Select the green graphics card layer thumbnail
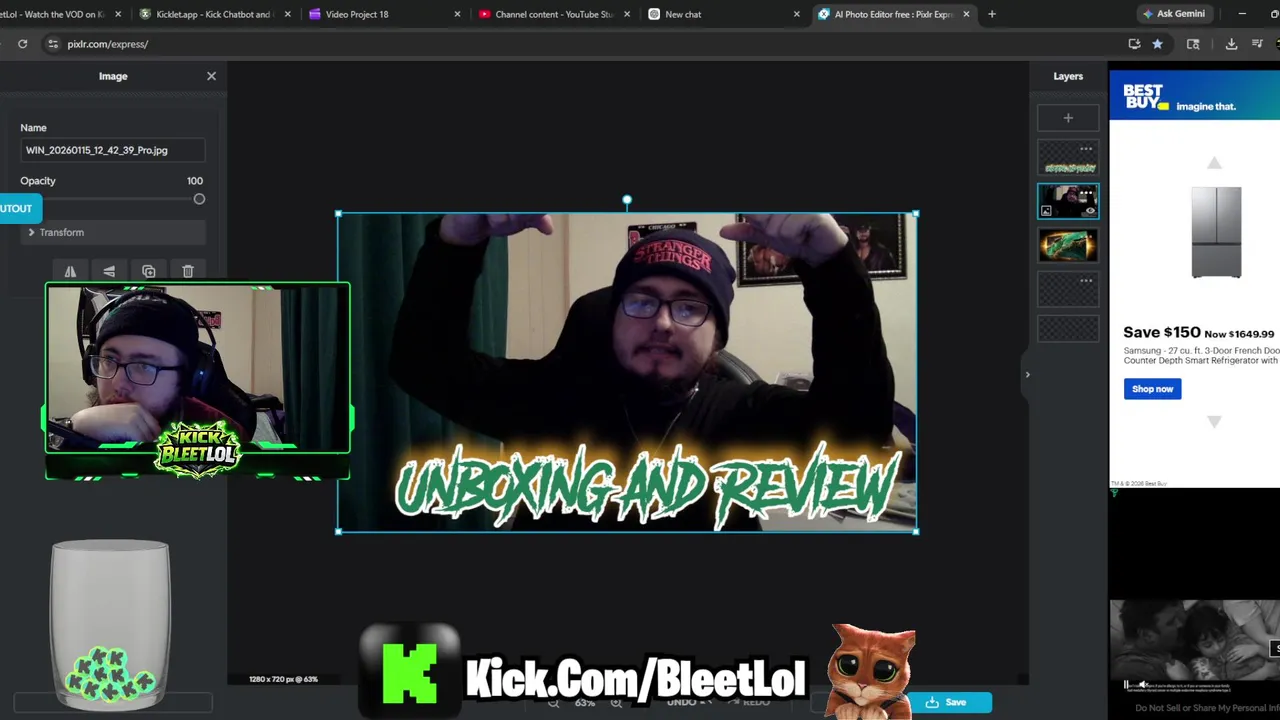This screenshot has width=1280, height=720. click(1068, 245)
